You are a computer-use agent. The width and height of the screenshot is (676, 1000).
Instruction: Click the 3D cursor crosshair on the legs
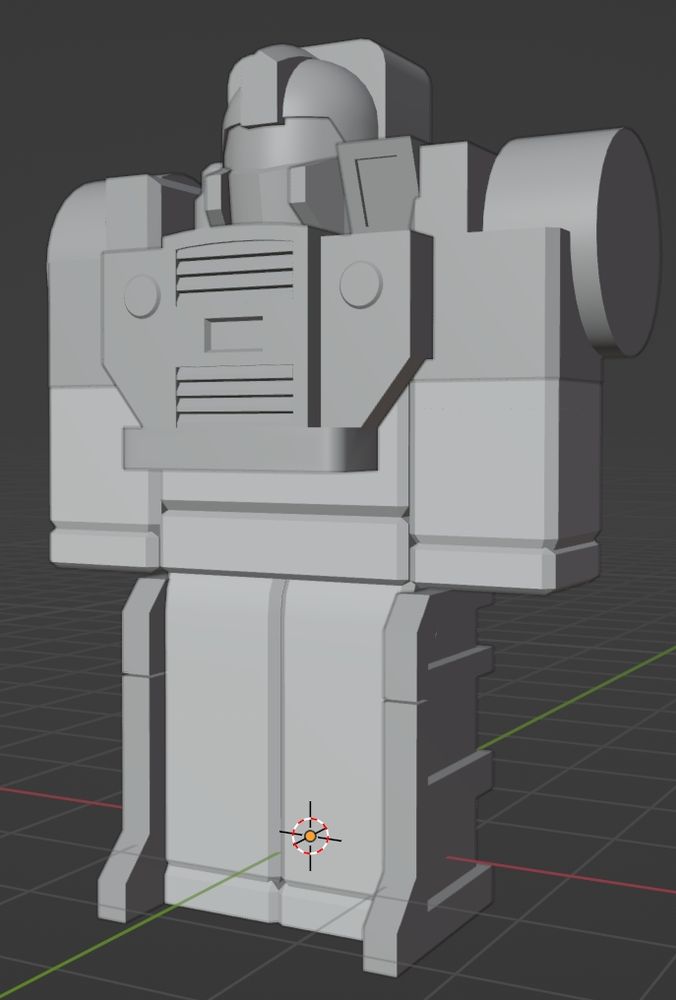(311, 835)
